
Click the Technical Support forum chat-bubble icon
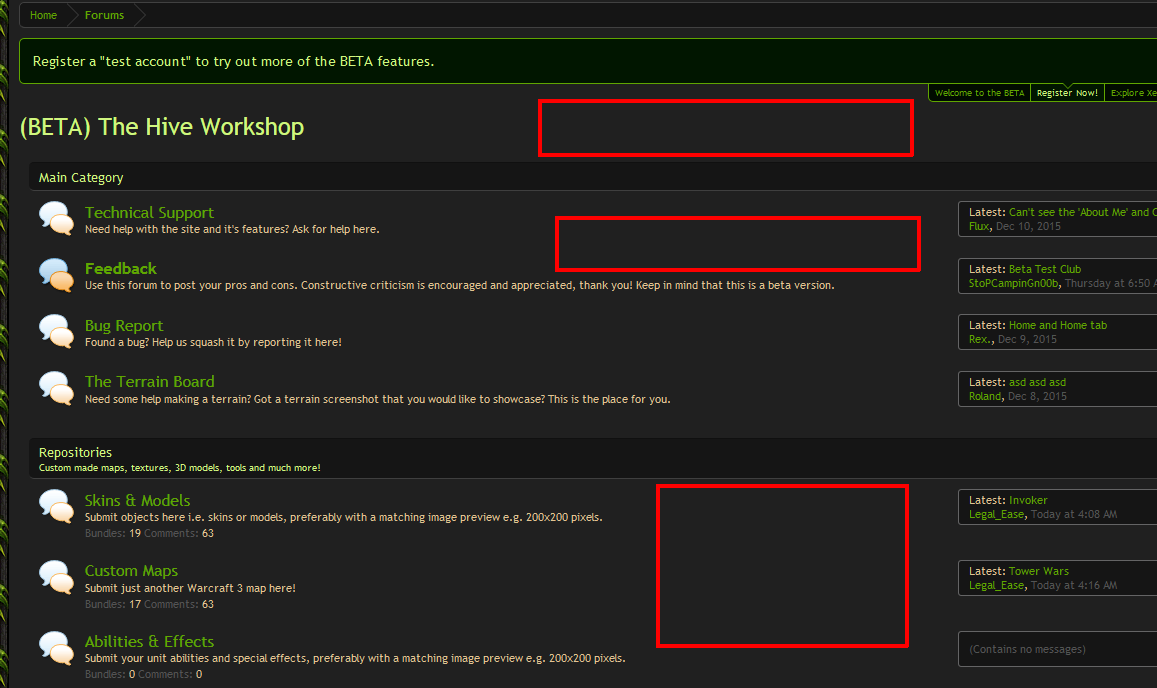point(56,219)
